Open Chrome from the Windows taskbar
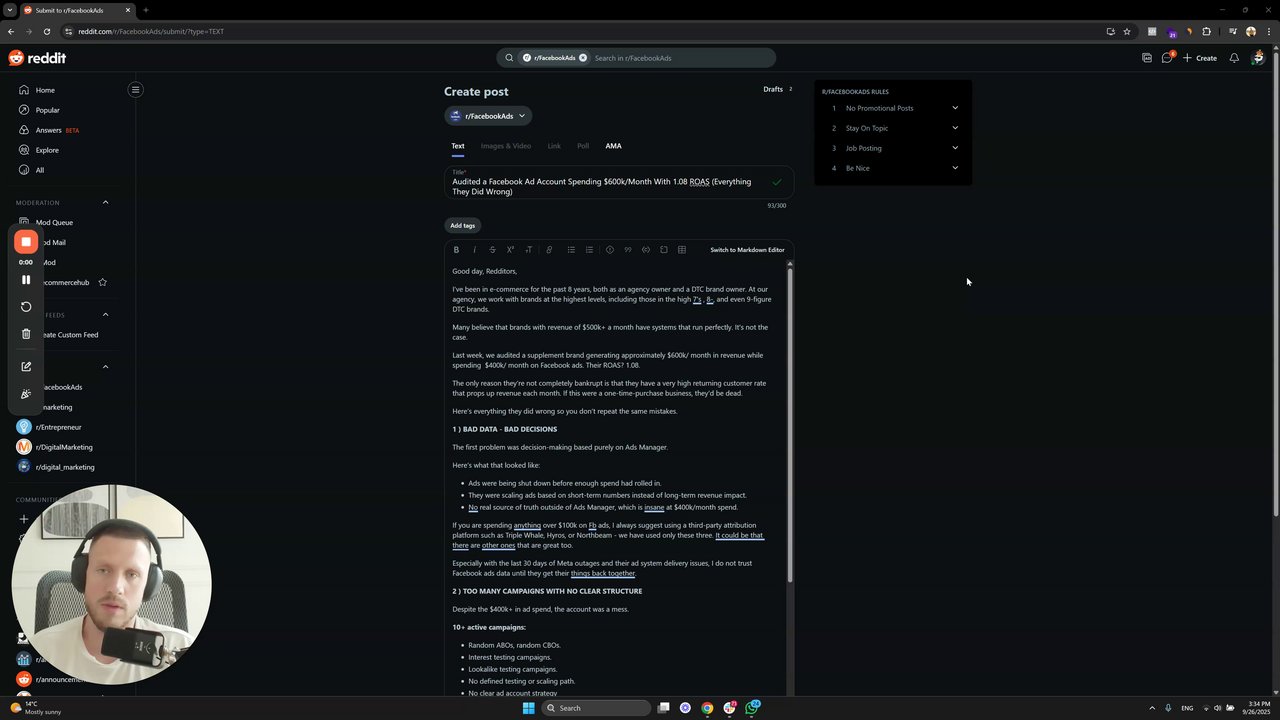The height and width of the screenshot is (720, 1280). tap(707, 708)
